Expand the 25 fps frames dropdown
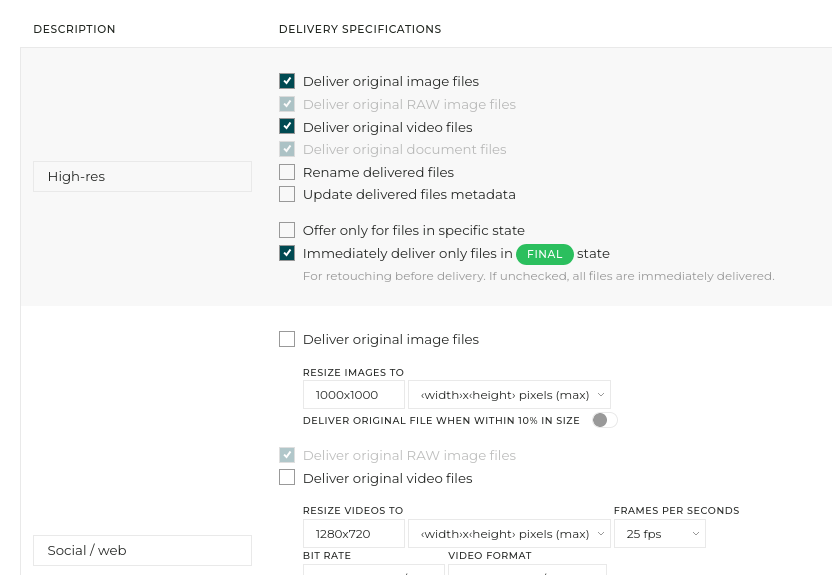832x575 pixels. tap(660, 534)
